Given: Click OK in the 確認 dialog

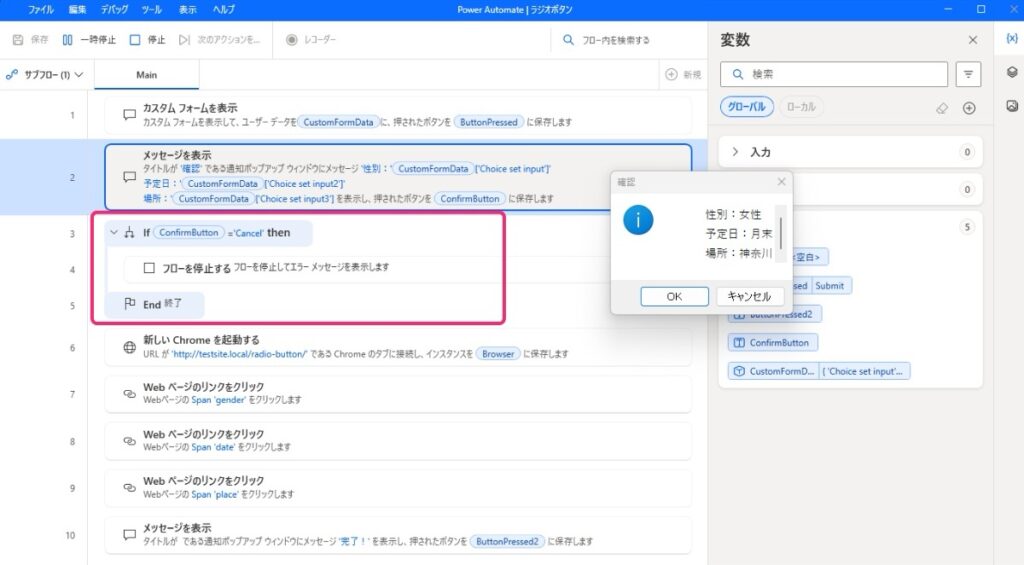Looking at the screenshot, I should click(674, 297).
